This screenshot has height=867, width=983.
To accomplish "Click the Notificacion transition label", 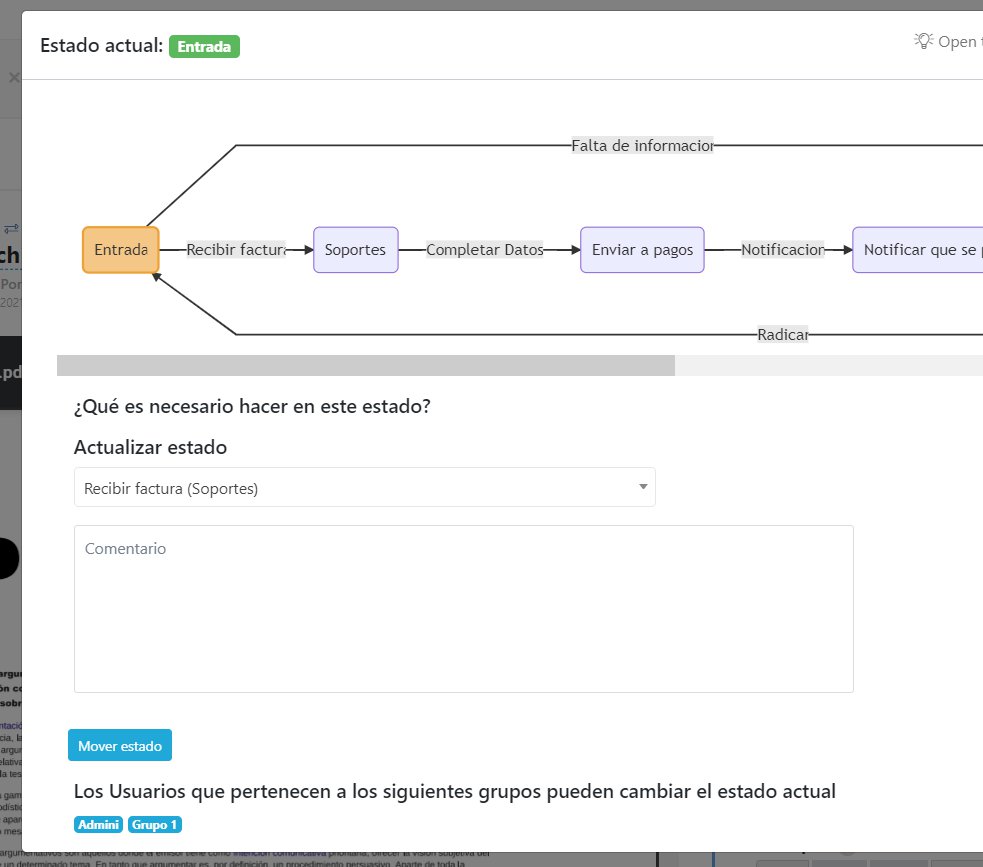I will point(783,250).
